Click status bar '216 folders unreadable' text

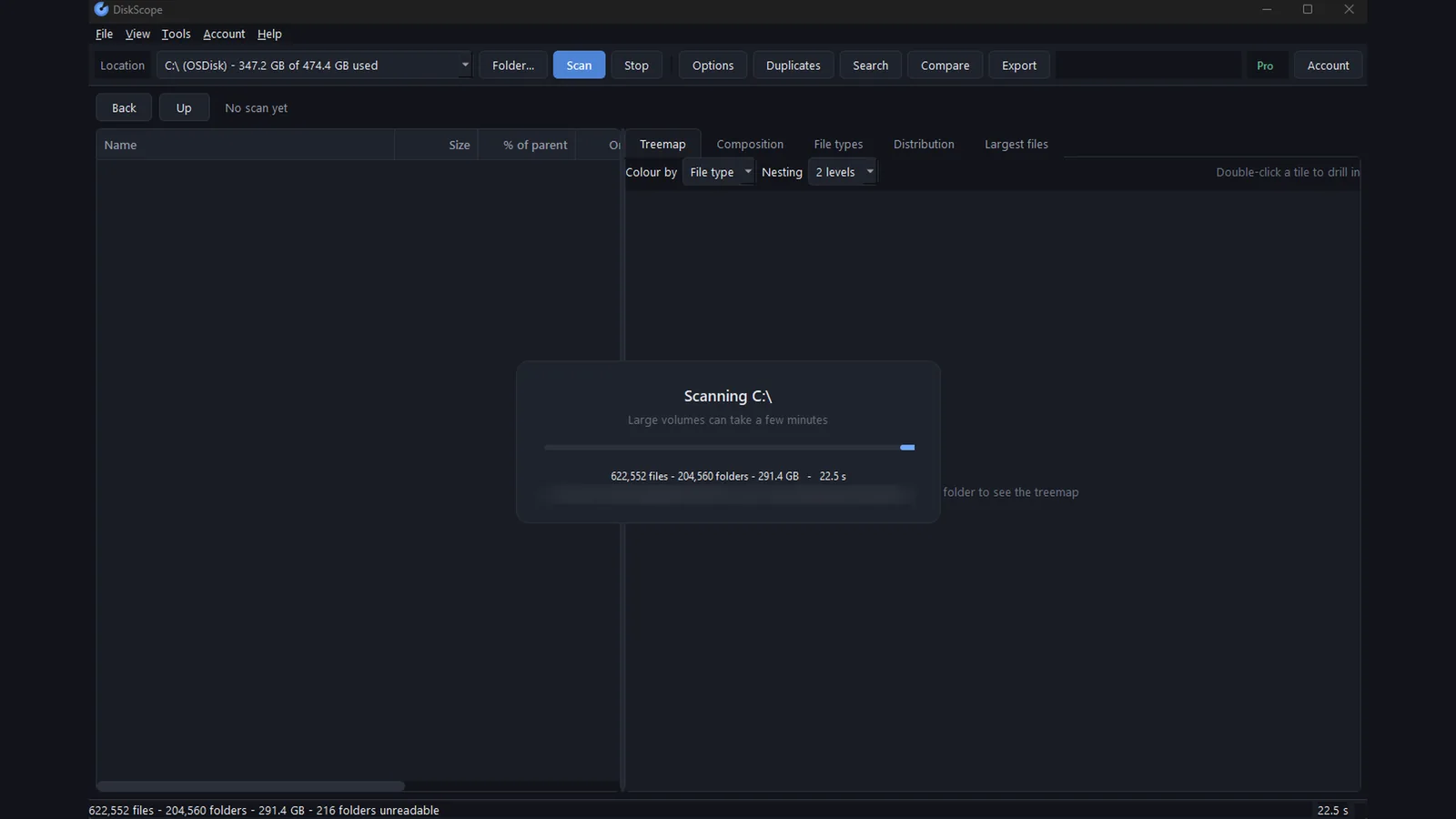(x=378, y=810)
